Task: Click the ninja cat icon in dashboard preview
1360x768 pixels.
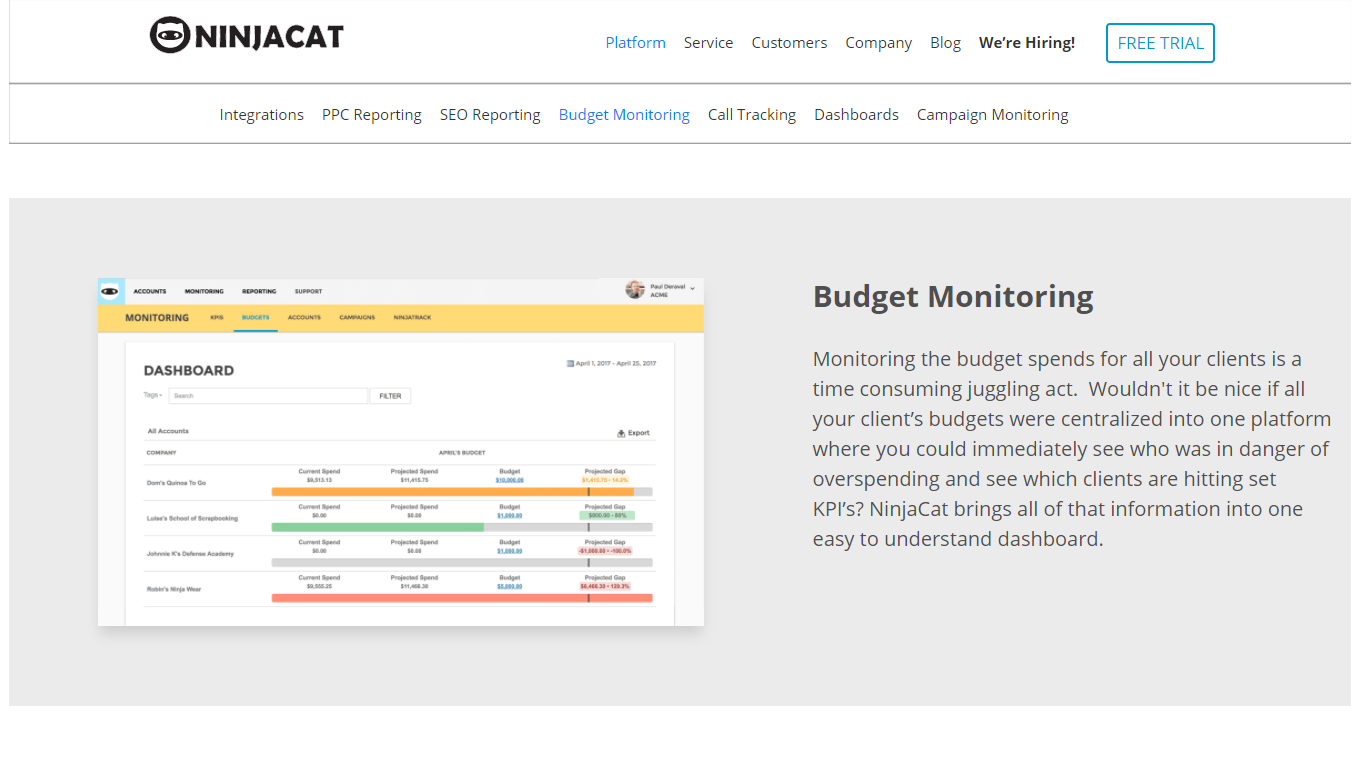Action: pos(110,291)
